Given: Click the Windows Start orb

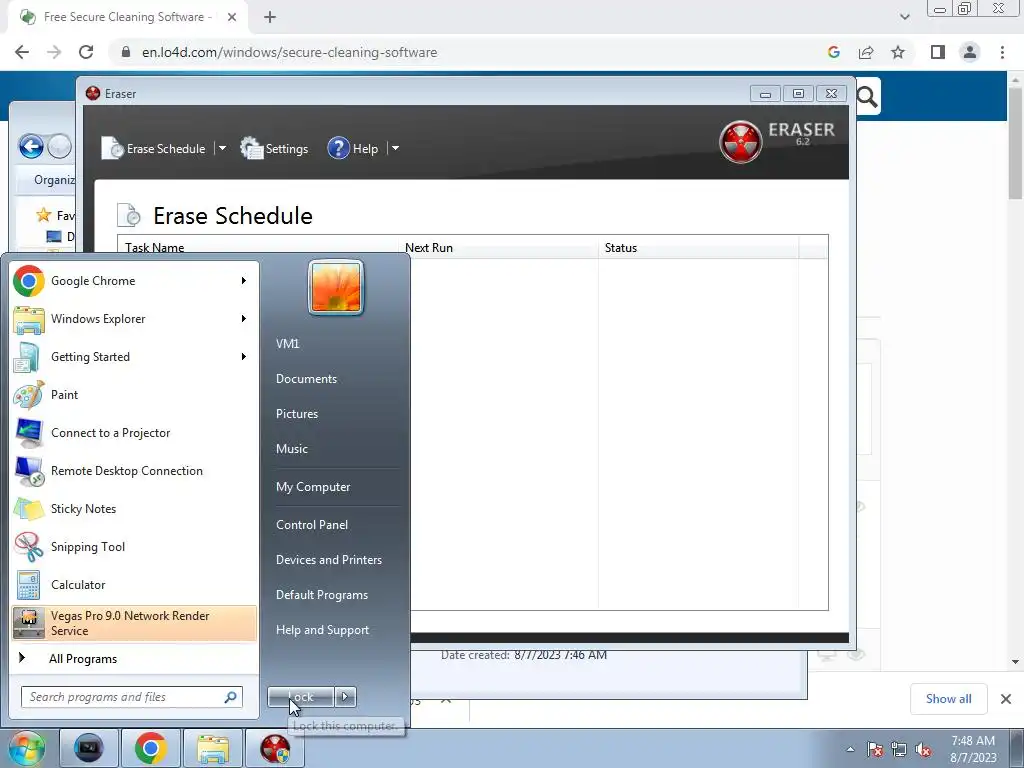Looking at the screenshot, I should point(26,748).
